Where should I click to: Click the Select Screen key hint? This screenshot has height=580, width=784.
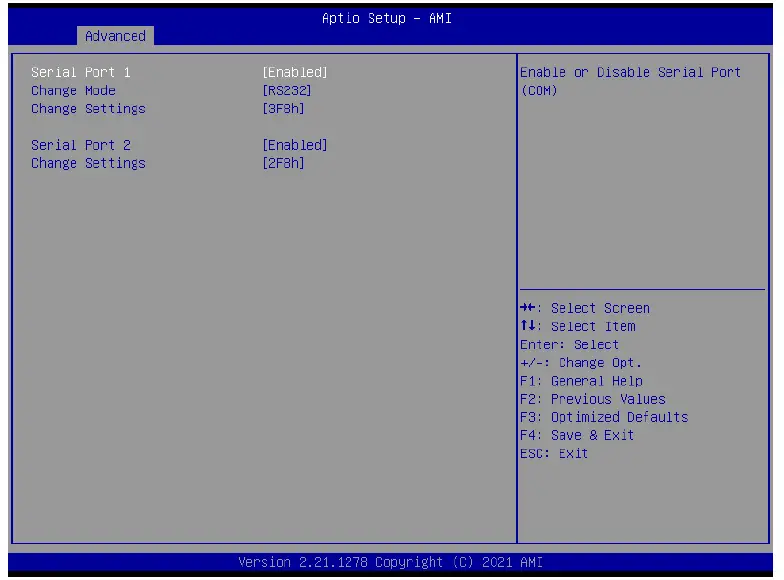(585, 308)
